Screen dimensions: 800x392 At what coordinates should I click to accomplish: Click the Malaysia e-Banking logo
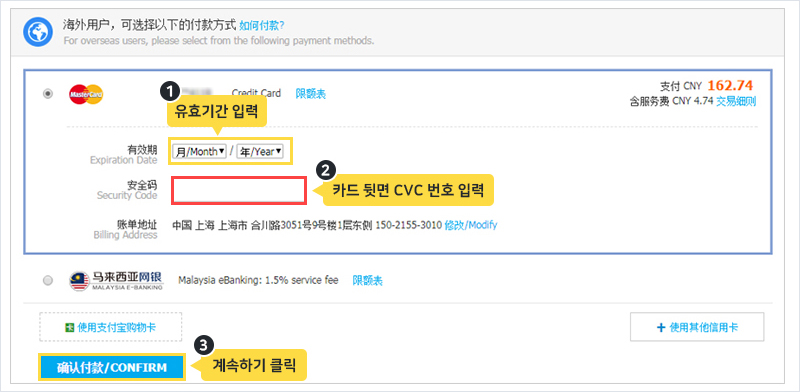(116, 281)
